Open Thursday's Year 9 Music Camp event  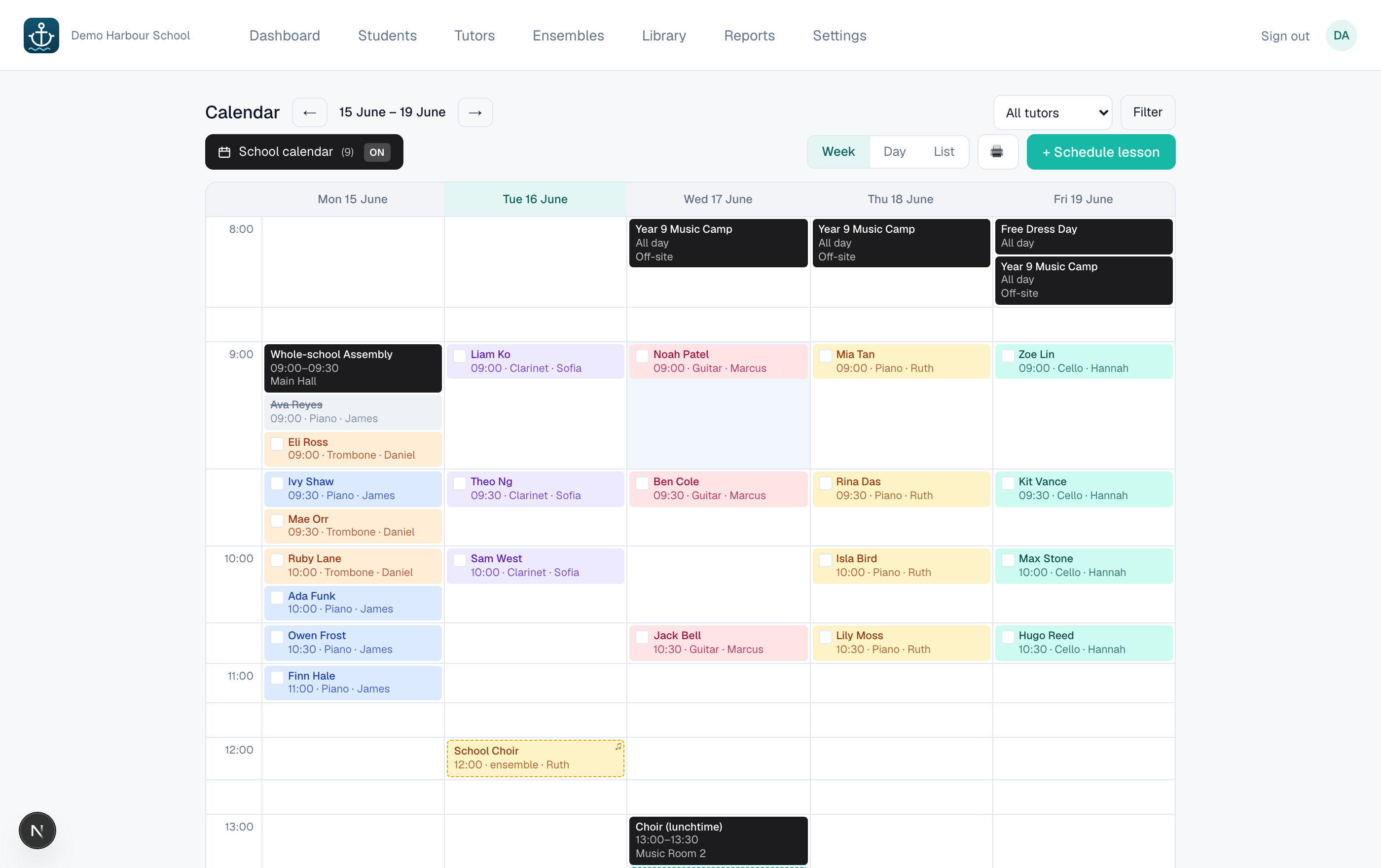[901, 243]
